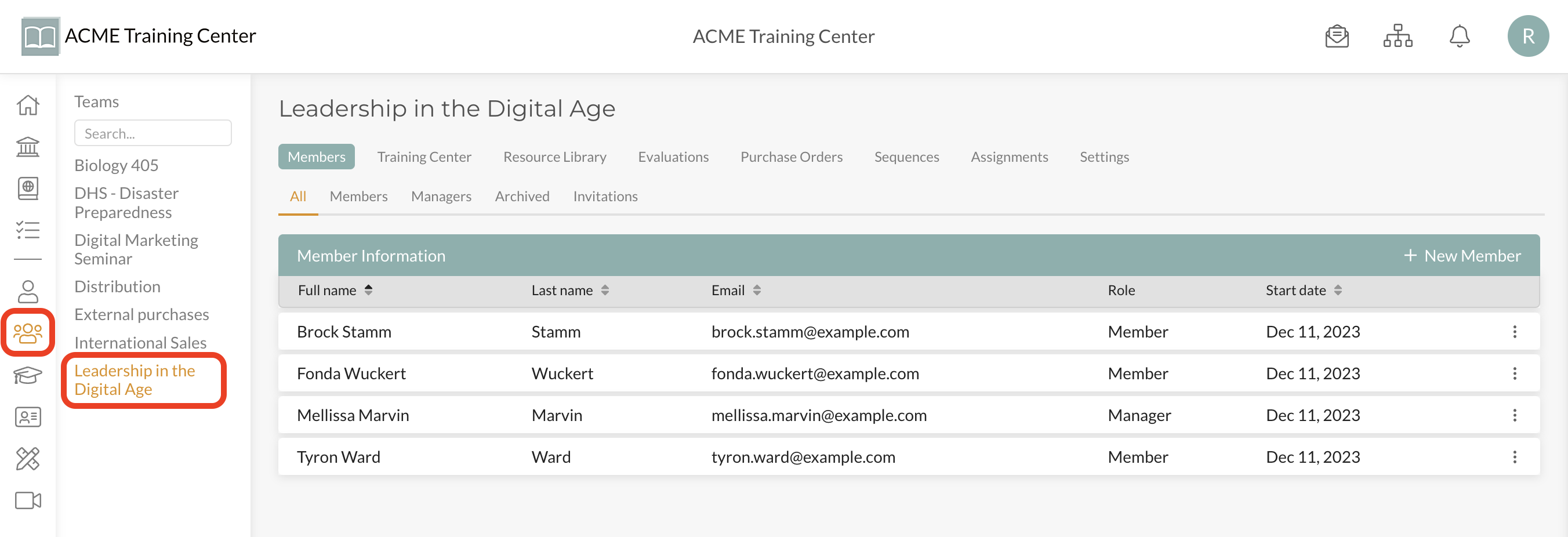This screenshot has height=537, width=1568.
Task: Open the video camera sidebar icon
Action: [x=28, y=500]
